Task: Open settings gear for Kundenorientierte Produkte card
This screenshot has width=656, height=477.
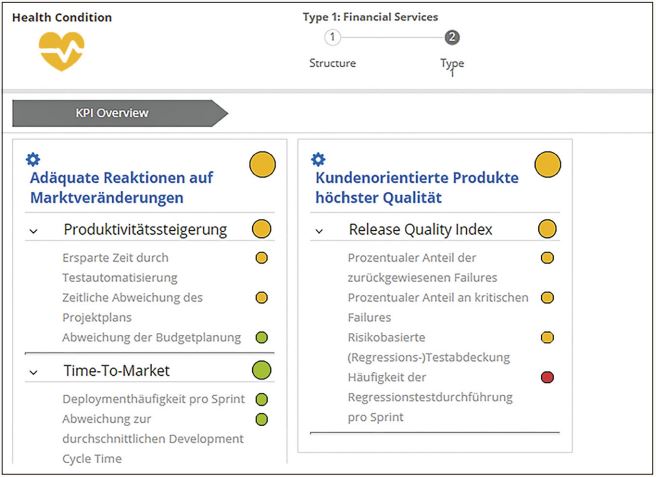Action: [319, 159]
